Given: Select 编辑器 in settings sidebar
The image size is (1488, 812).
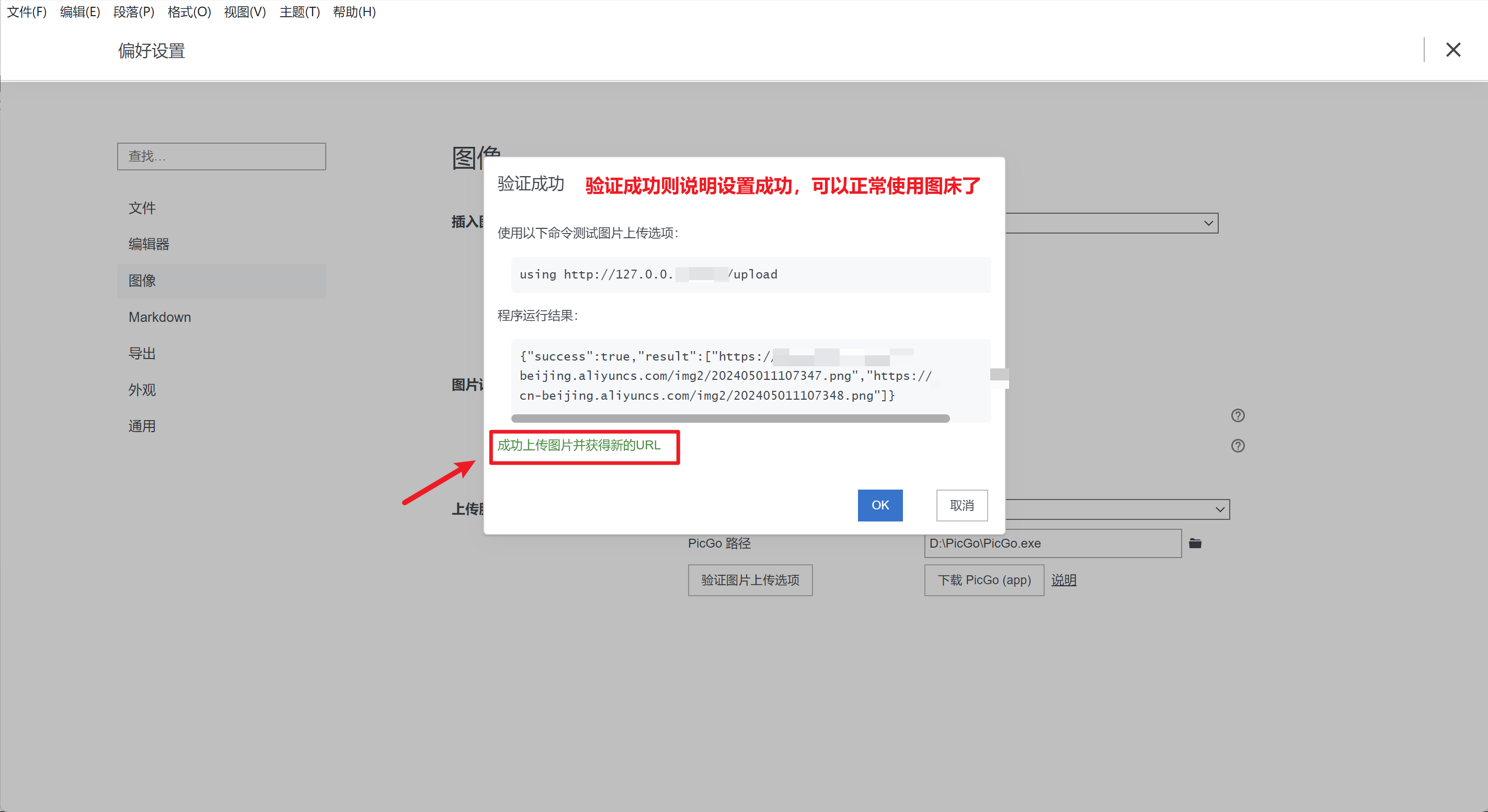Looking at the screenshot, I should pos(221,244).
